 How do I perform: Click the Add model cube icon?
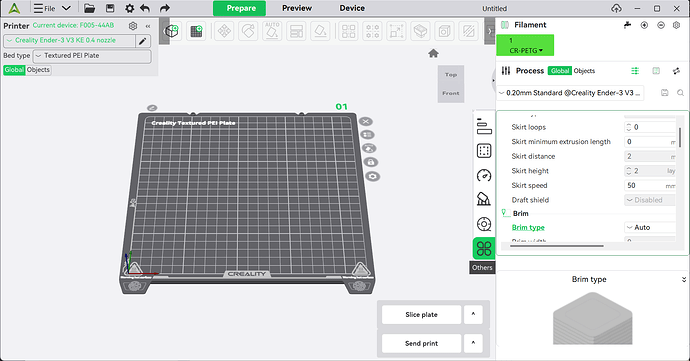coord(172,31)
